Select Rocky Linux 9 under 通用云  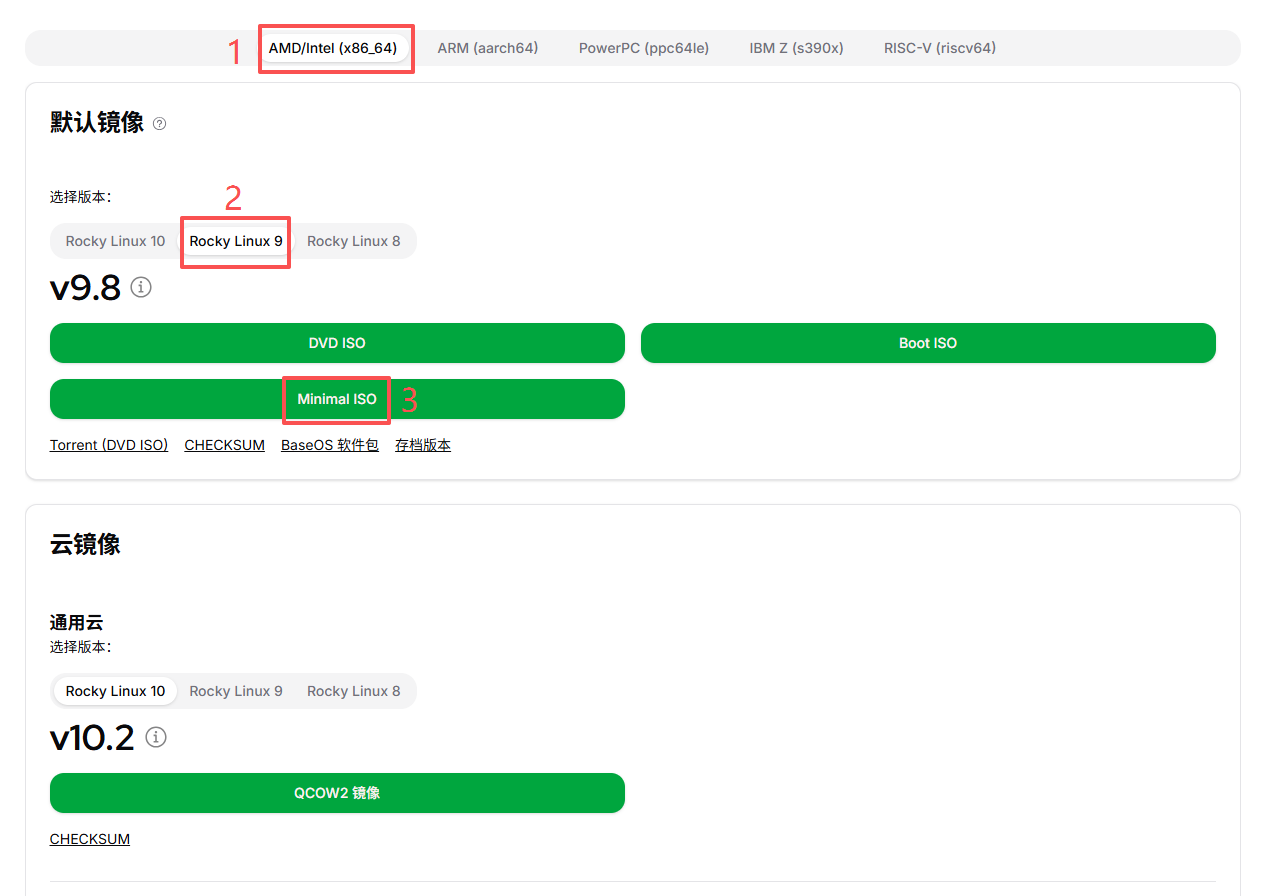[236, 691]
